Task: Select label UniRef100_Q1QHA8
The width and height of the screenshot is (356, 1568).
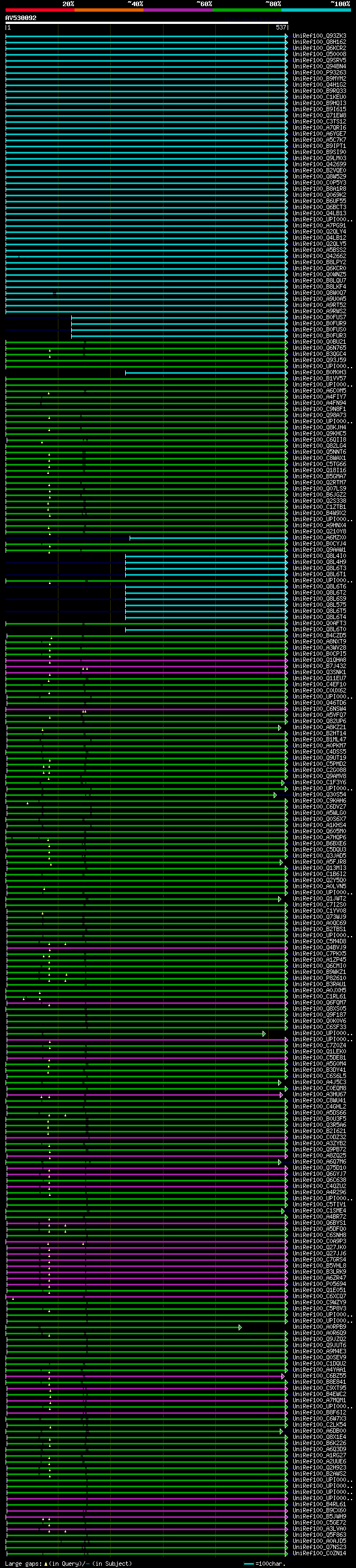Action: tap(319, 660)
